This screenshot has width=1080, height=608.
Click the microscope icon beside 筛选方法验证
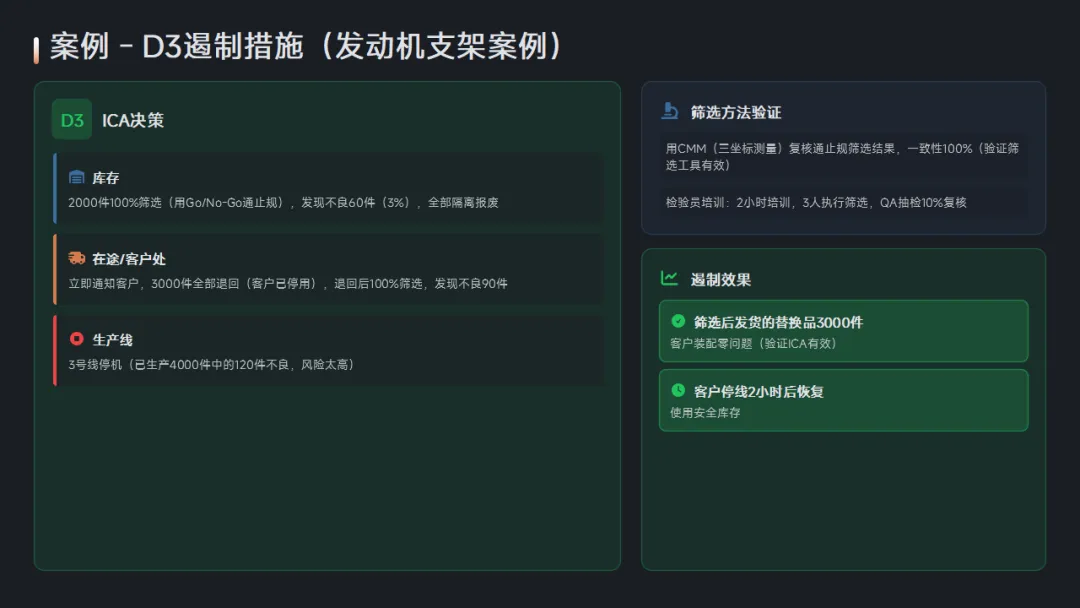[669, 112]
